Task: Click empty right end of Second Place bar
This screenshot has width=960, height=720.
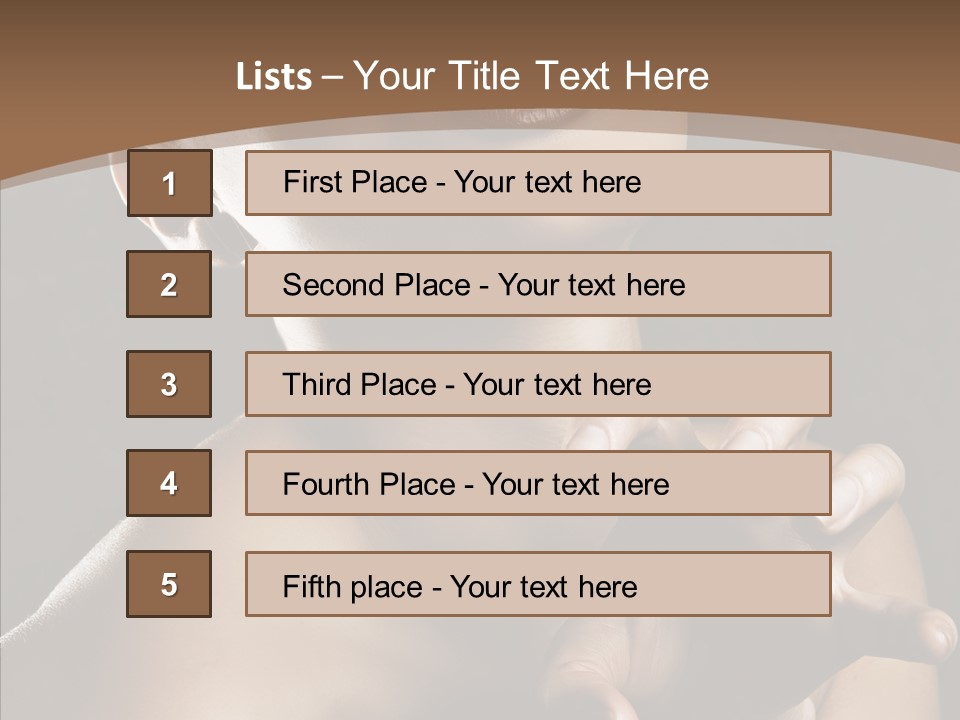Action: (x=770, y=284)
